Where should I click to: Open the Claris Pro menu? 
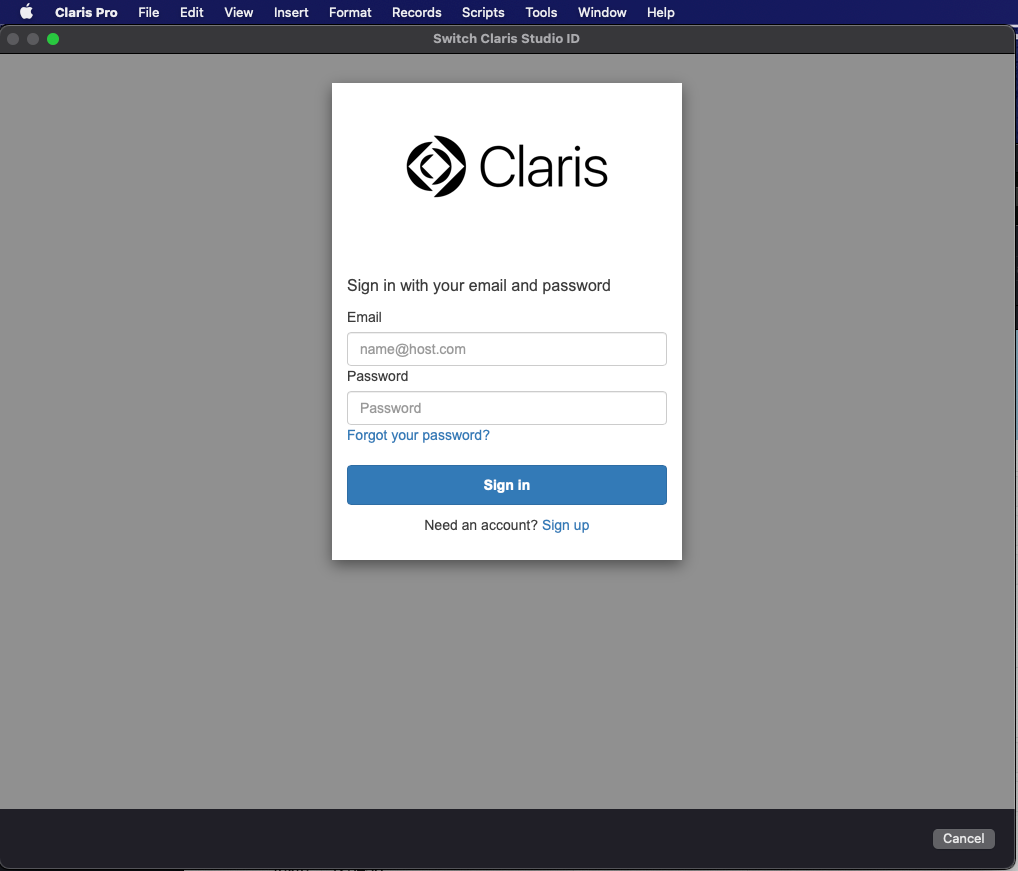pos(86,12)
